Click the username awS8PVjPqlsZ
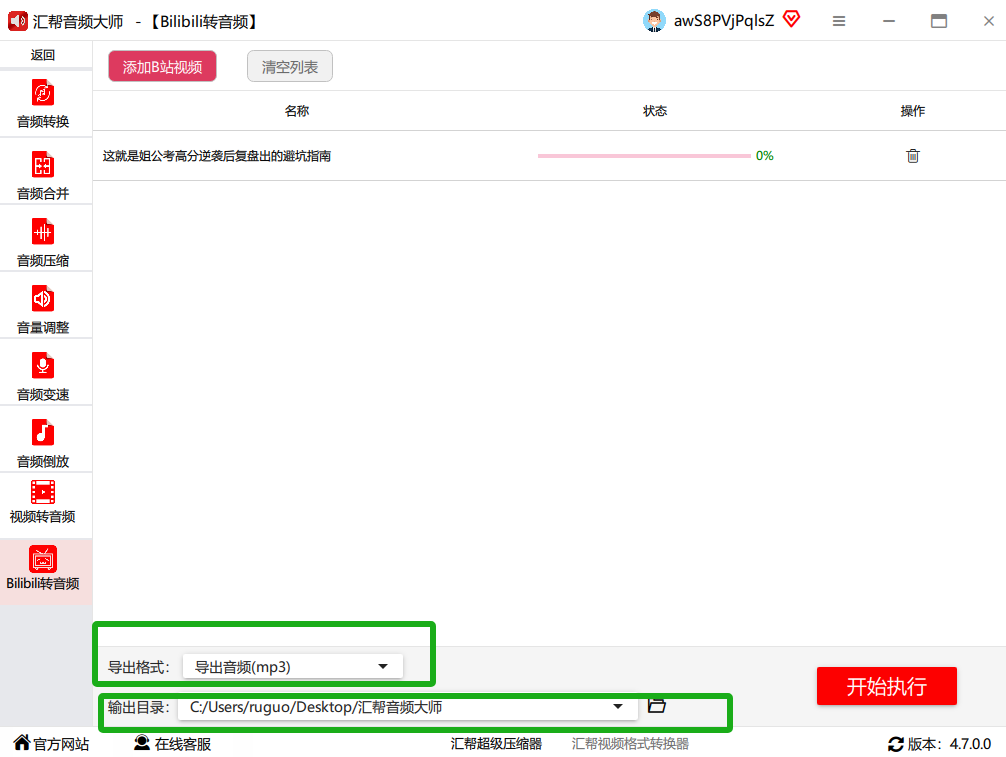Image resolution: width=1006 pixels, height=757 pixels. coord(724,21)
